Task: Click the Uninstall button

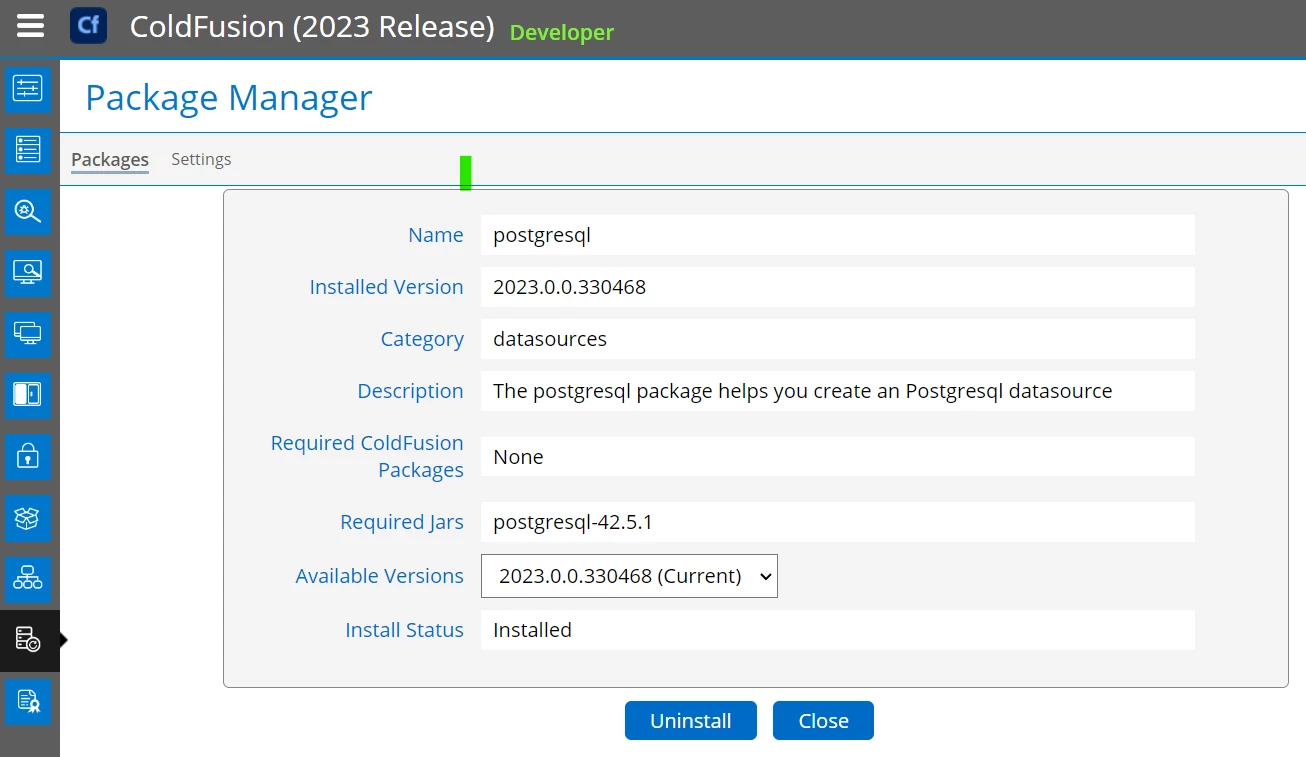Action: [691, 721]
